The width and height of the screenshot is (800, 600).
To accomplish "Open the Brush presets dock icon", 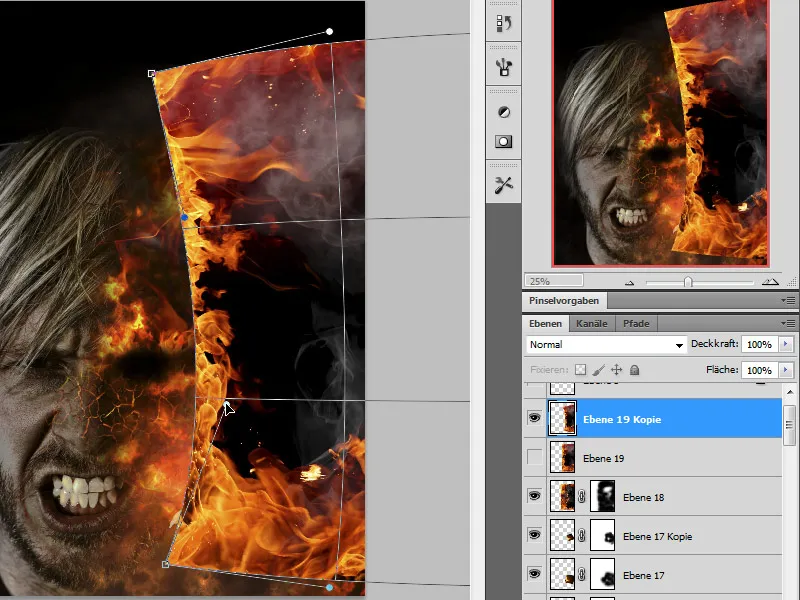I will (504, 67).
